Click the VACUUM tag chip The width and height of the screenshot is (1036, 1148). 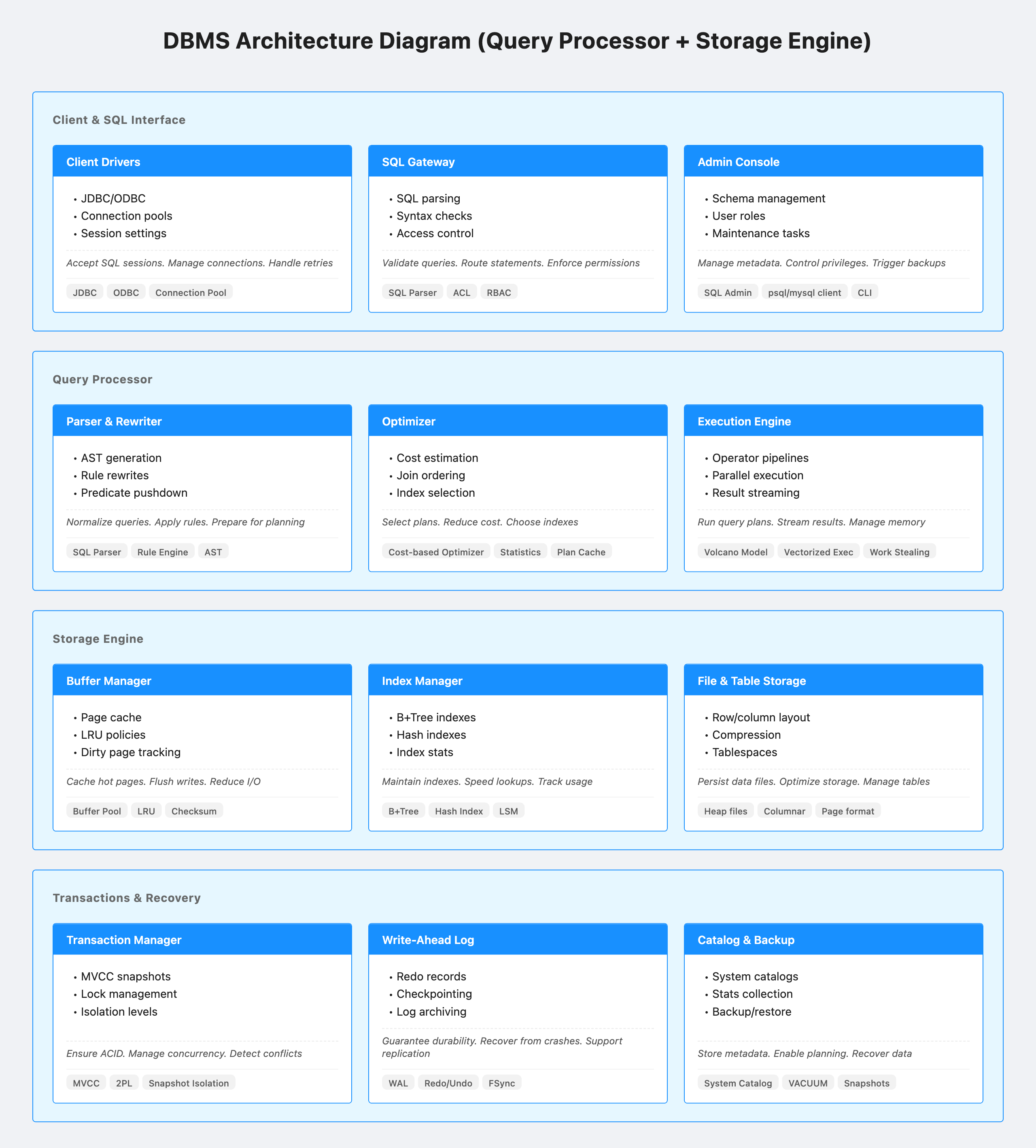[x=808, y=1083]
